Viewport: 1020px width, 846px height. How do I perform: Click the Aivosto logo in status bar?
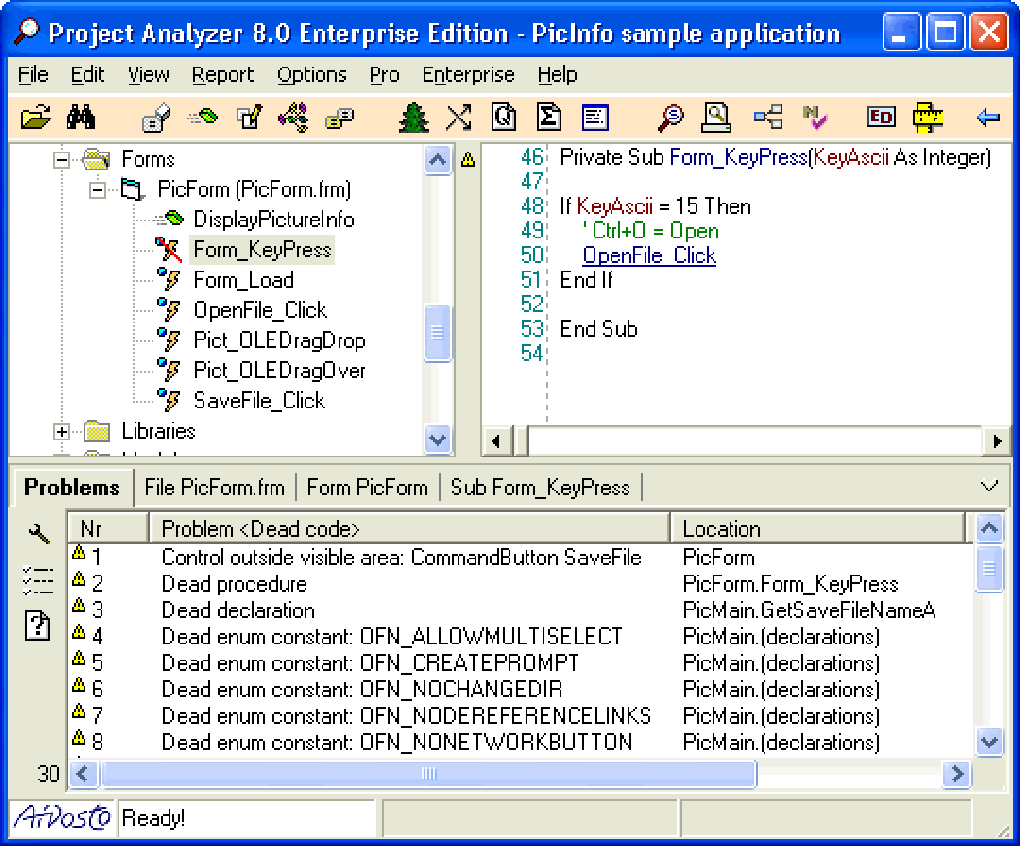pos(62,817)
